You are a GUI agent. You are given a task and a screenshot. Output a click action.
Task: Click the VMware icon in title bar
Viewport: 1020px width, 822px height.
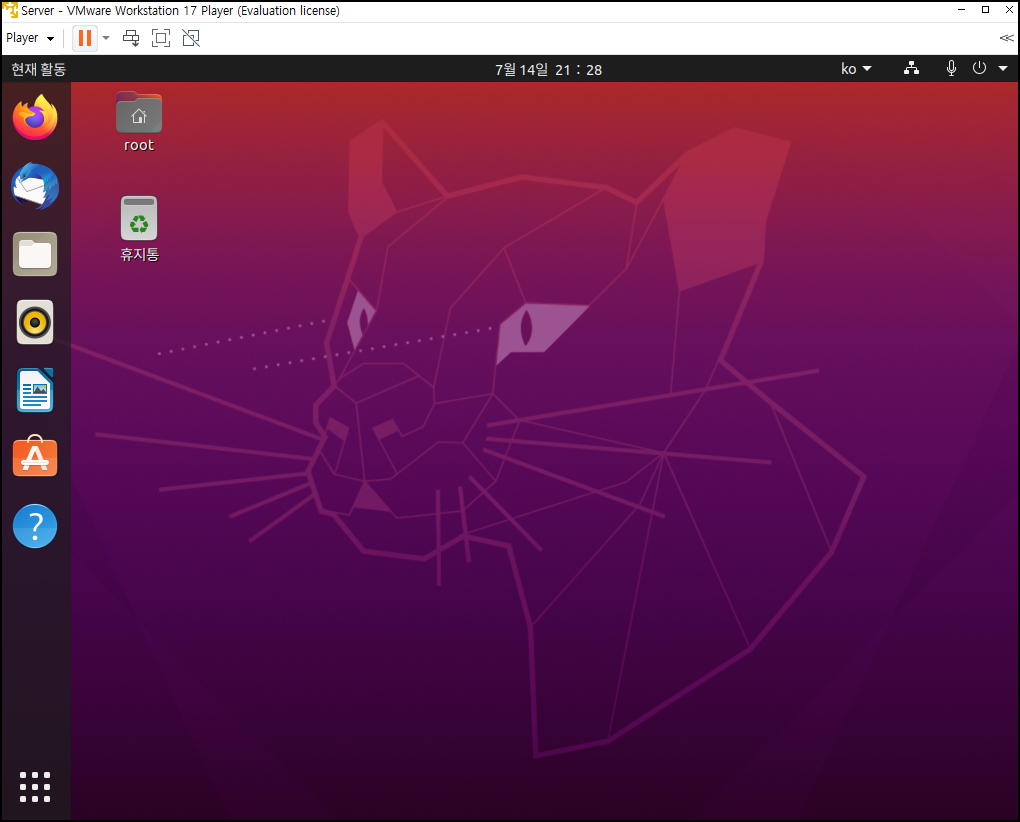pyautogui.click(x=10, y=10)
